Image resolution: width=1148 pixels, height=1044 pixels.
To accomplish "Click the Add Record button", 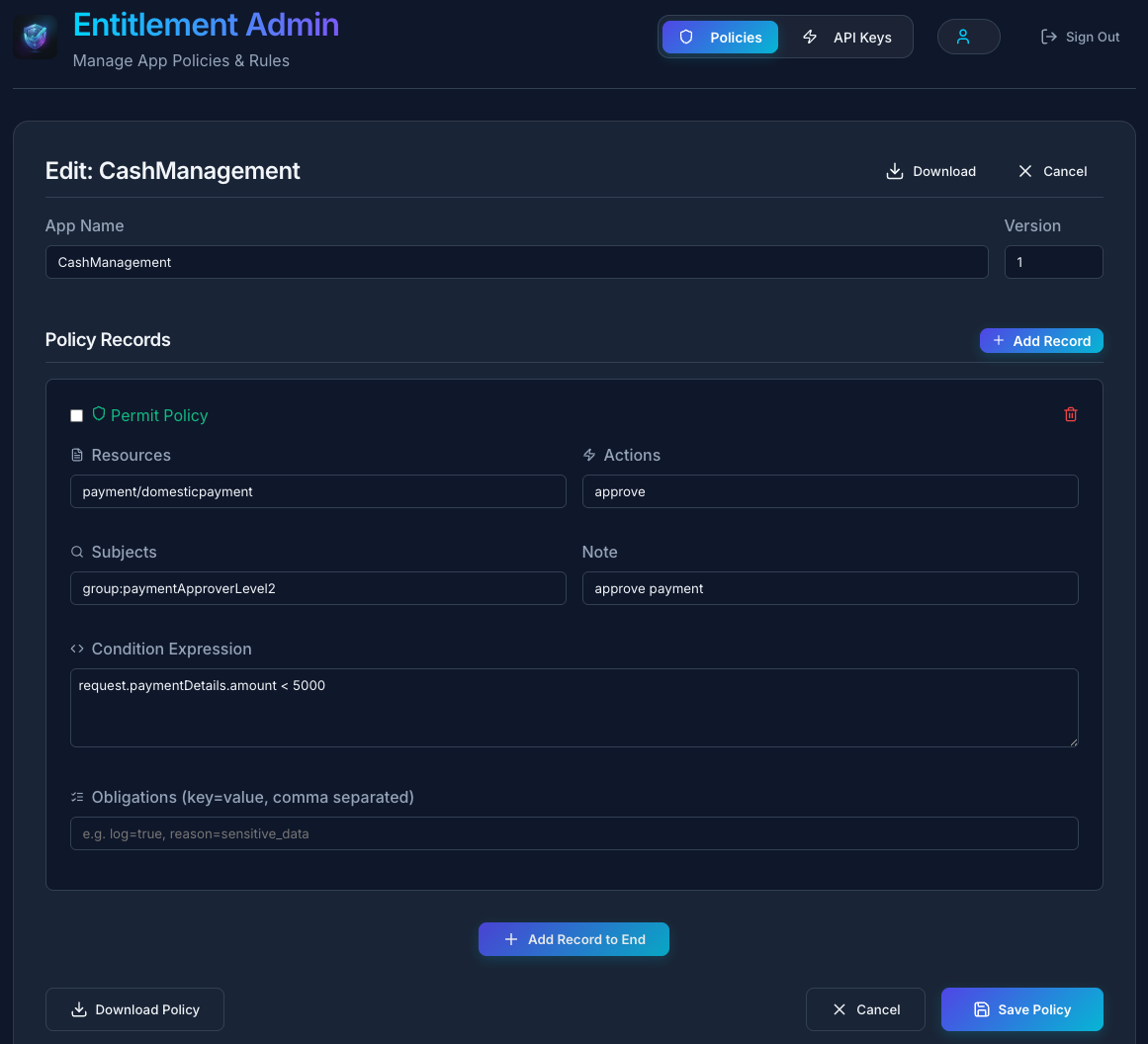I will coord(1040,340).
